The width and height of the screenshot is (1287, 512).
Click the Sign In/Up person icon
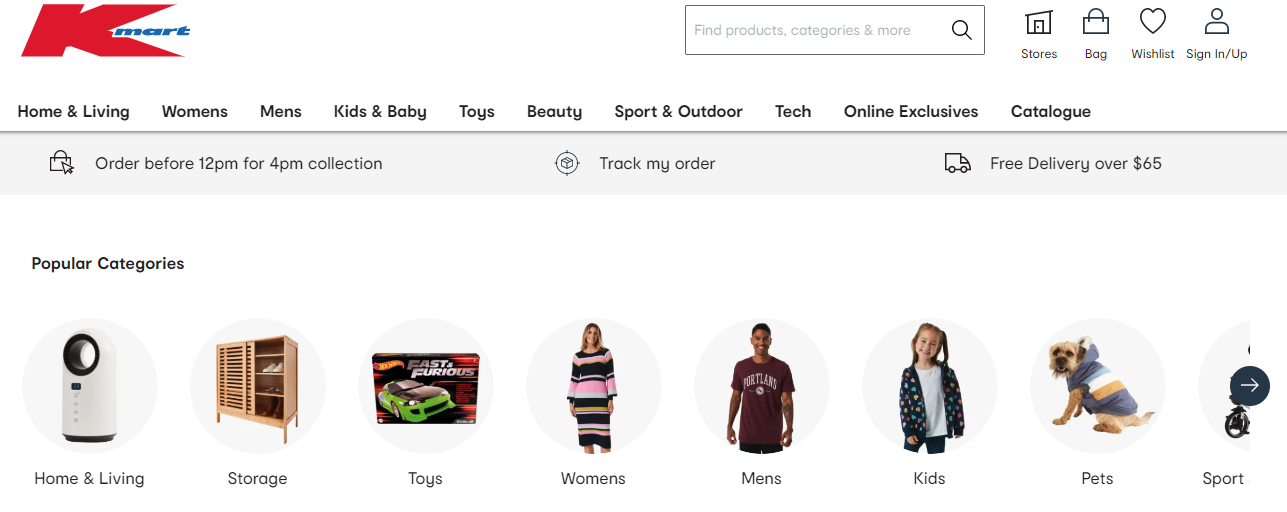coord(1216,22)
